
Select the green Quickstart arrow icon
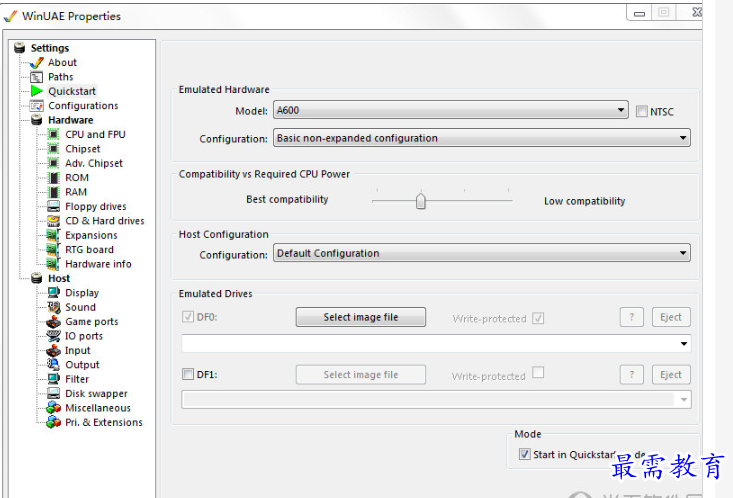click(x=36, y=91)
